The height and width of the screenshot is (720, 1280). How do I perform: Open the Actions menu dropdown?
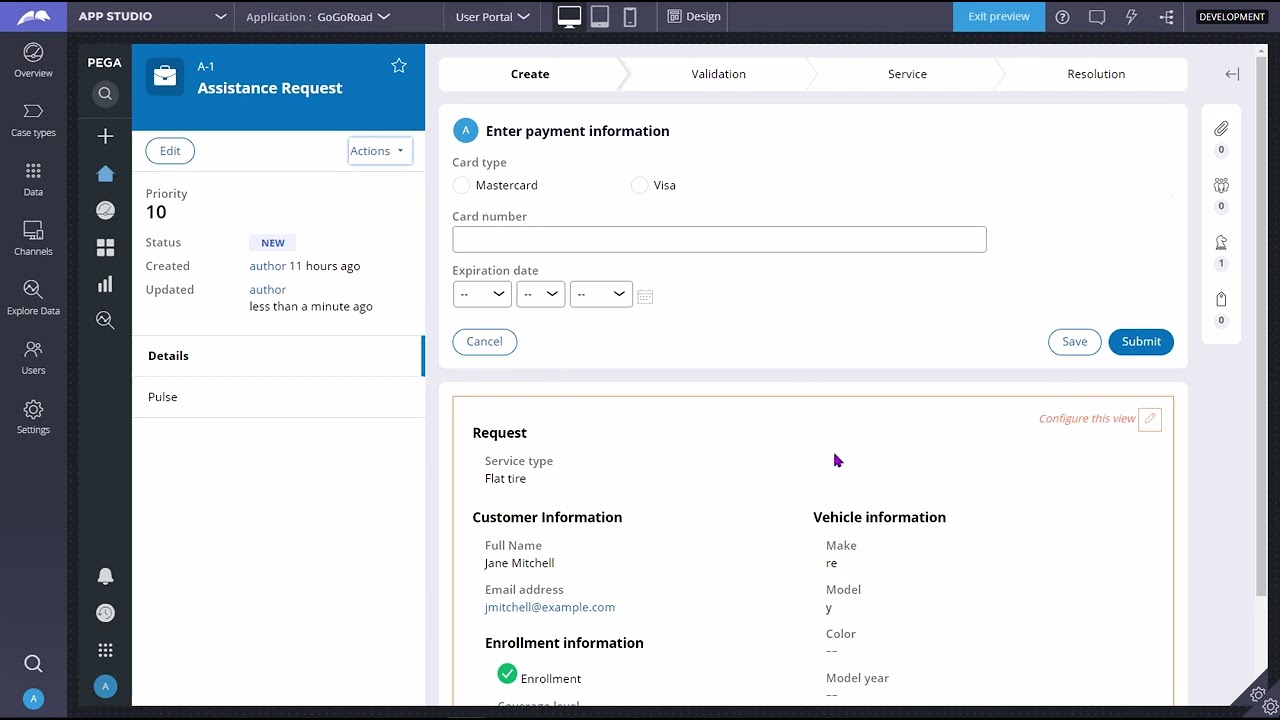point(380,151)
